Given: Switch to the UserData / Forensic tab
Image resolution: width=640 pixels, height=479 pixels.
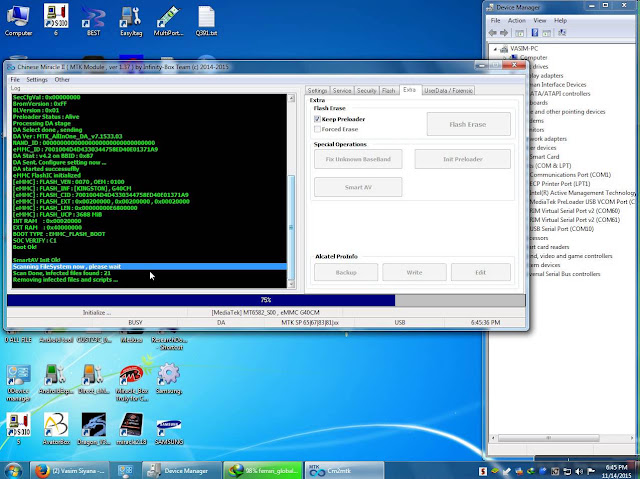Looking at the screenshot, I should [x=448, y=91].
